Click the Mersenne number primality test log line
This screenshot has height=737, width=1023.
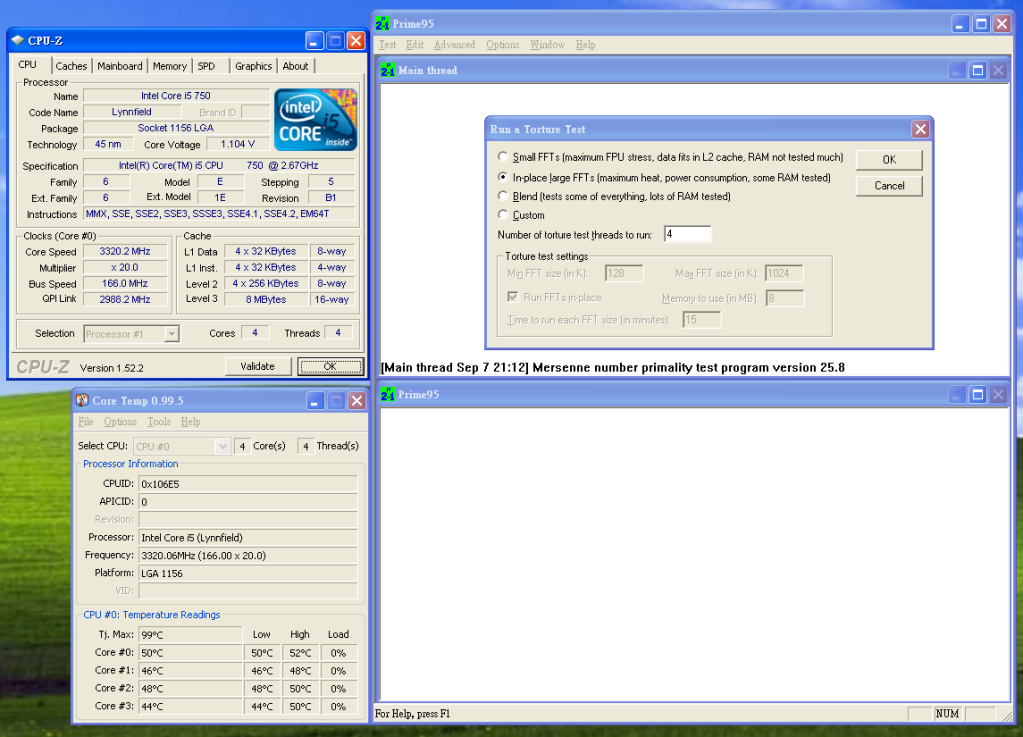tap(613, 367)
